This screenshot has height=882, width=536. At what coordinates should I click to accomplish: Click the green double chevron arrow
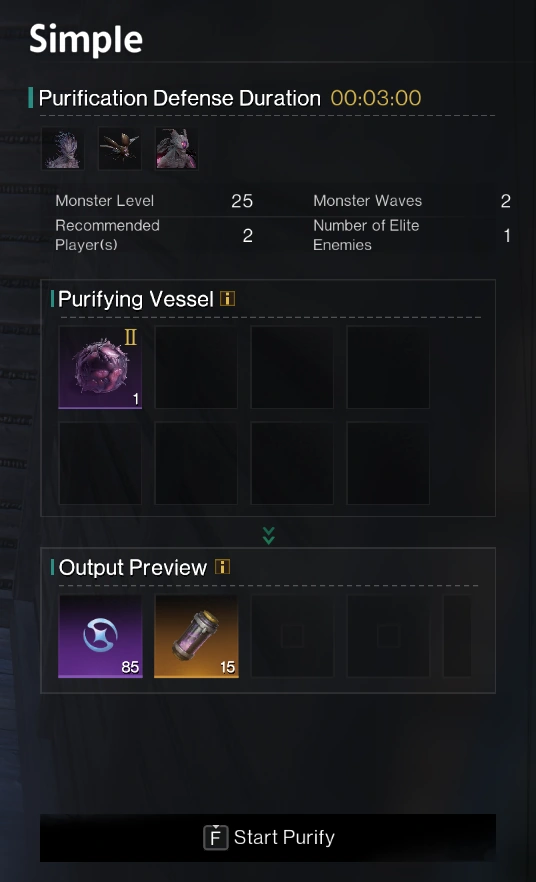pyautogui.click(x=269, y=536)
